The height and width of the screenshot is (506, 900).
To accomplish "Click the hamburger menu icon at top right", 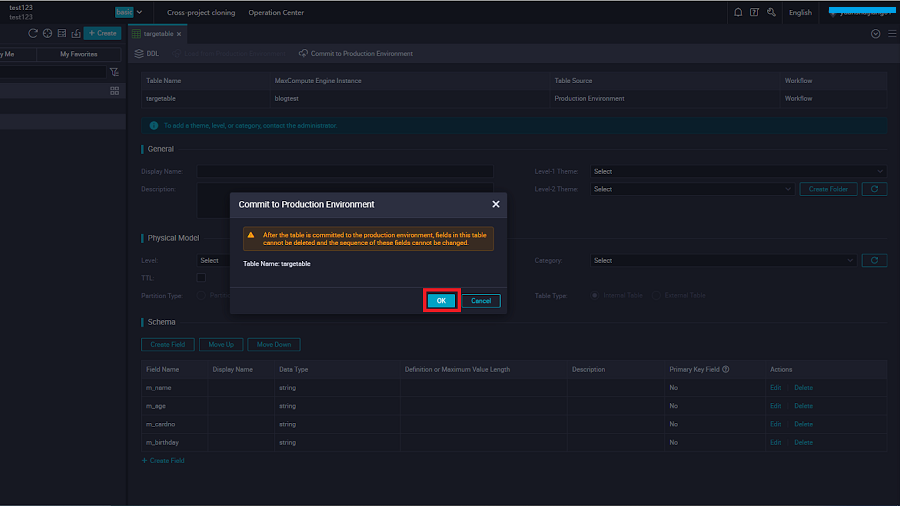I will 891,33.
